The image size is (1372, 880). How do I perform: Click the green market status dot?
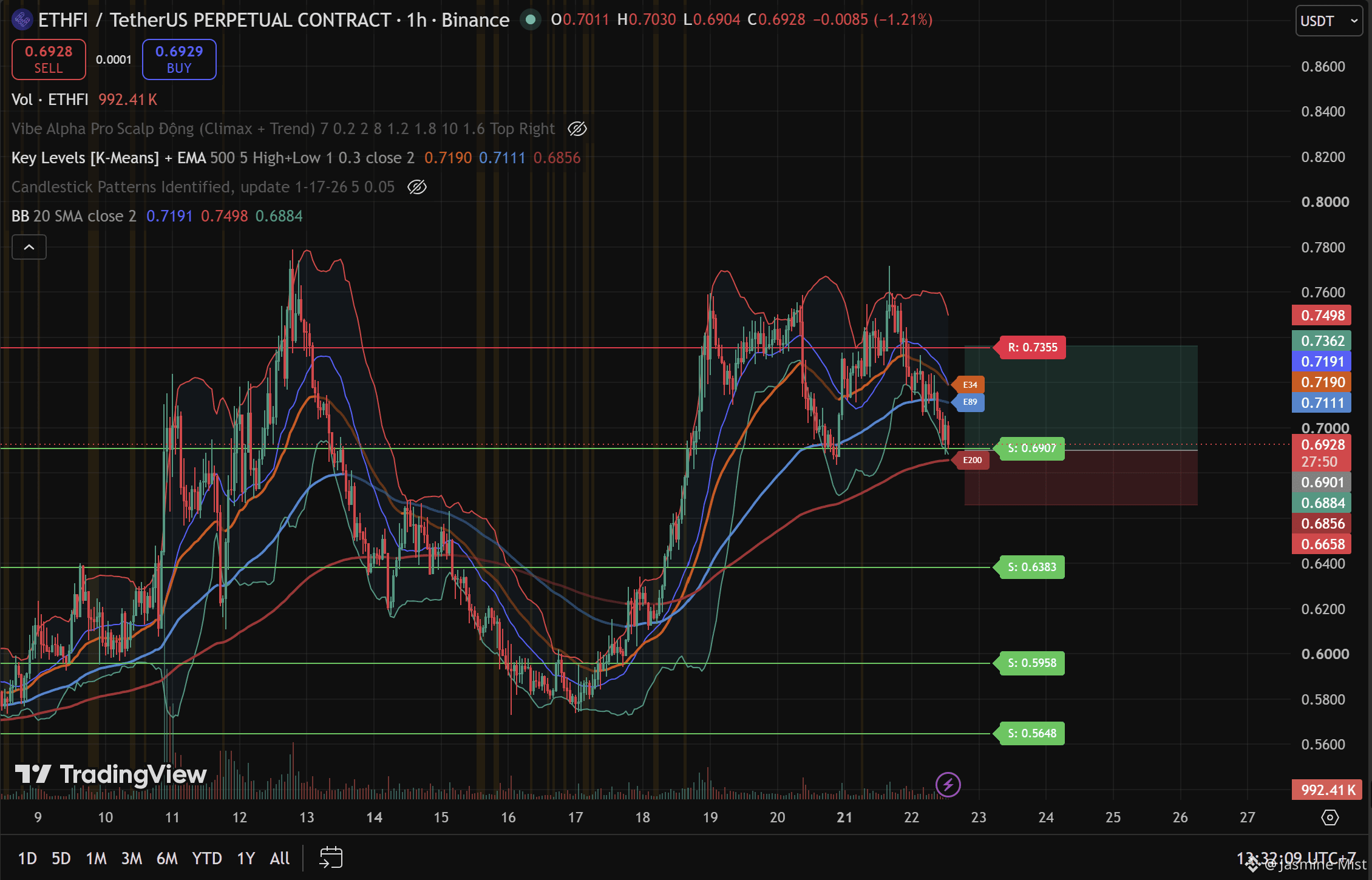click(530, 20)
